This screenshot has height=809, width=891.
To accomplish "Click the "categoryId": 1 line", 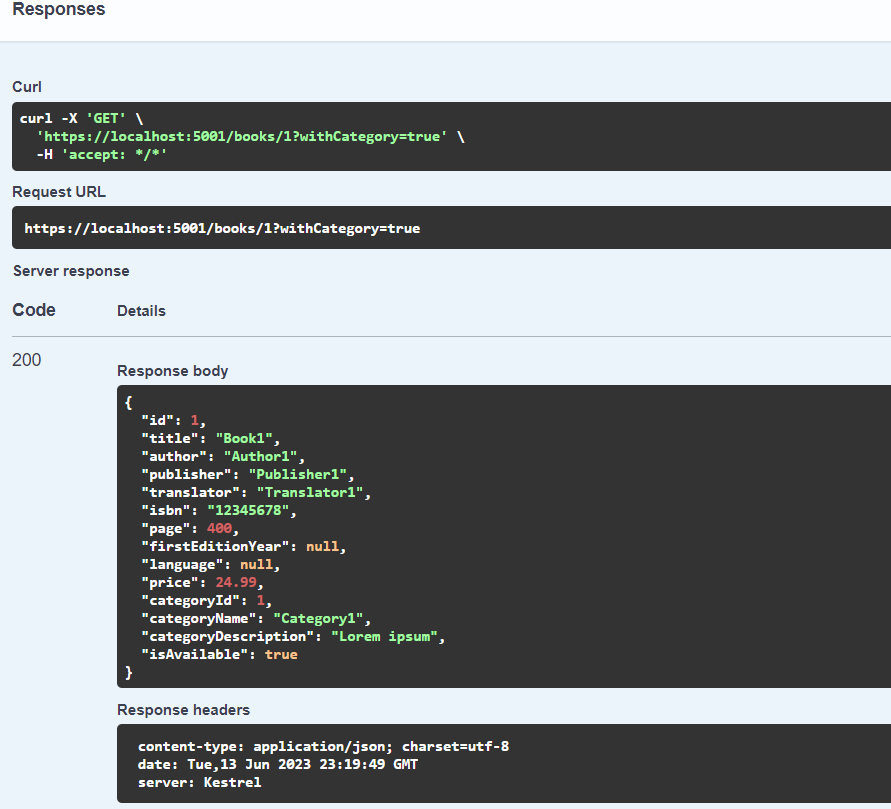I will pos(206,601).
